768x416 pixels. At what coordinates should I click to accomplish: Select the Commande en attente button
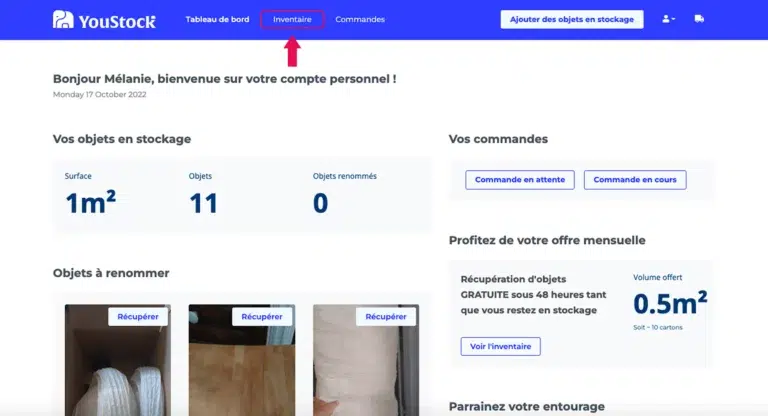click(x=520, y=180)
